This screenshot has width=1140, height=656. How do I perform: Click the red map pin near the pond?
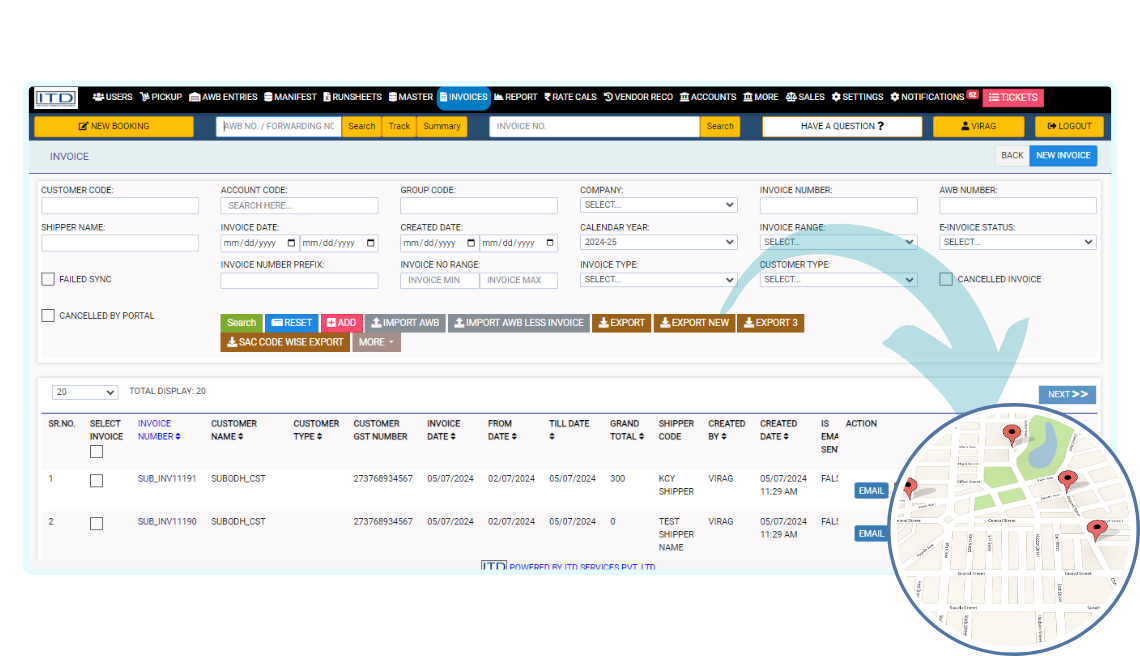1011,434
